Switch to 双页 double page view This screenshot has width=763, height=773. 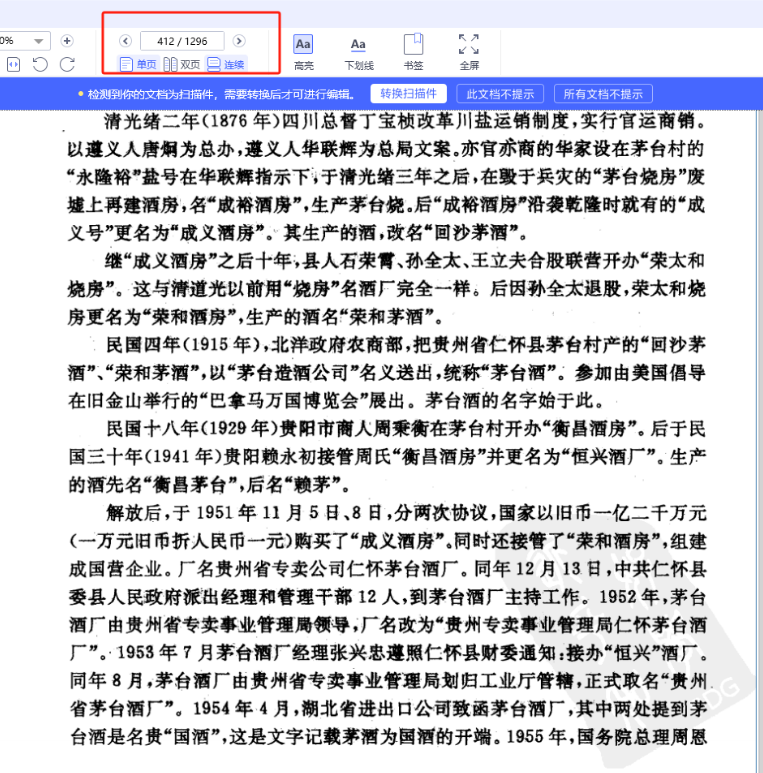[x=182, y=65]
